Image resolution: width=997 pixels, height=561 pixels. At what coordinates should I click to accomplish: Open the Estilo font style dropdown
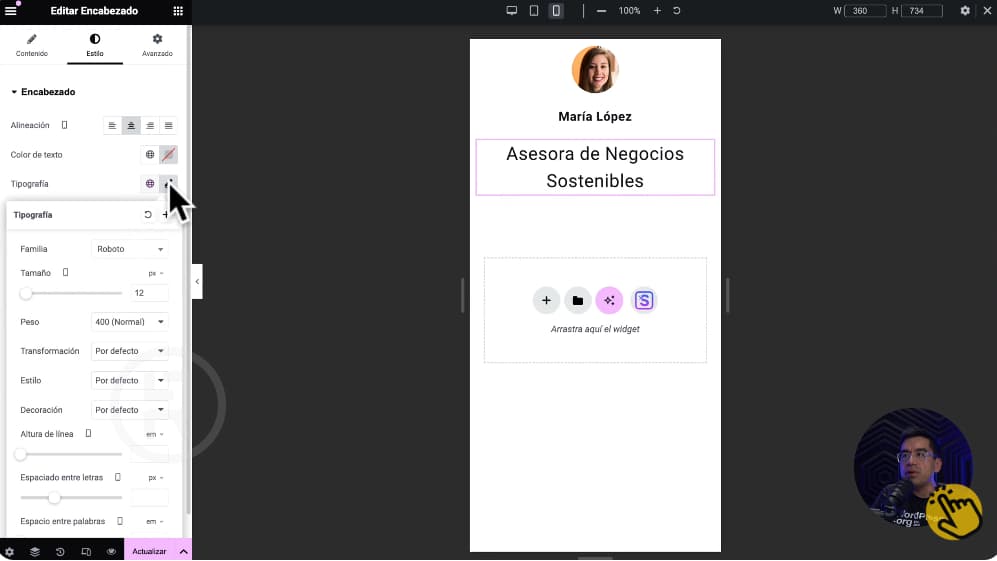tap(130, 380)
